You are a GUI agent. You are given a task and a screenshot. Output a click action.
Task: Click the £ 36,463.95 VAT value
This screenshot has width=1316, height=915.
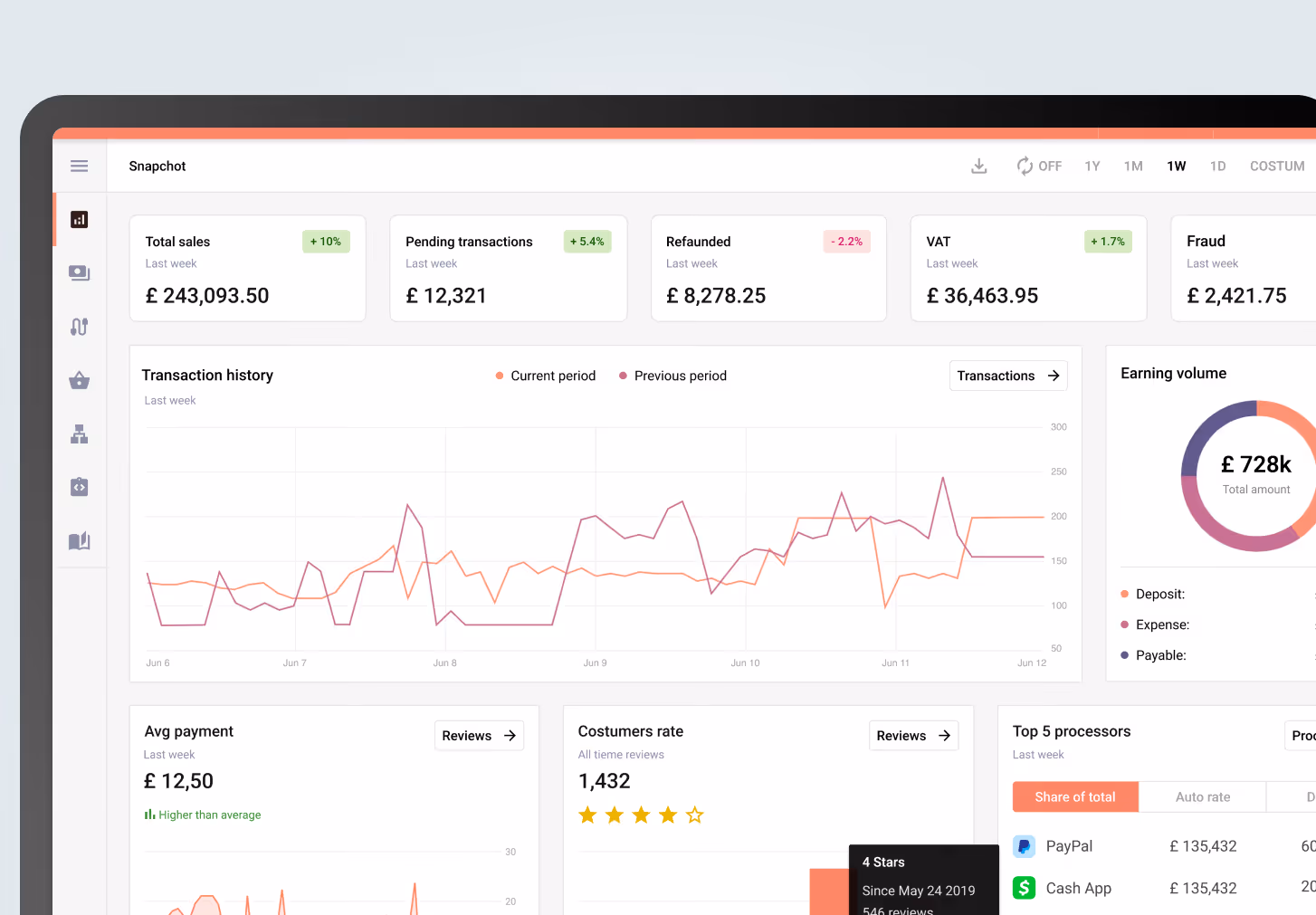pos(982,296)
